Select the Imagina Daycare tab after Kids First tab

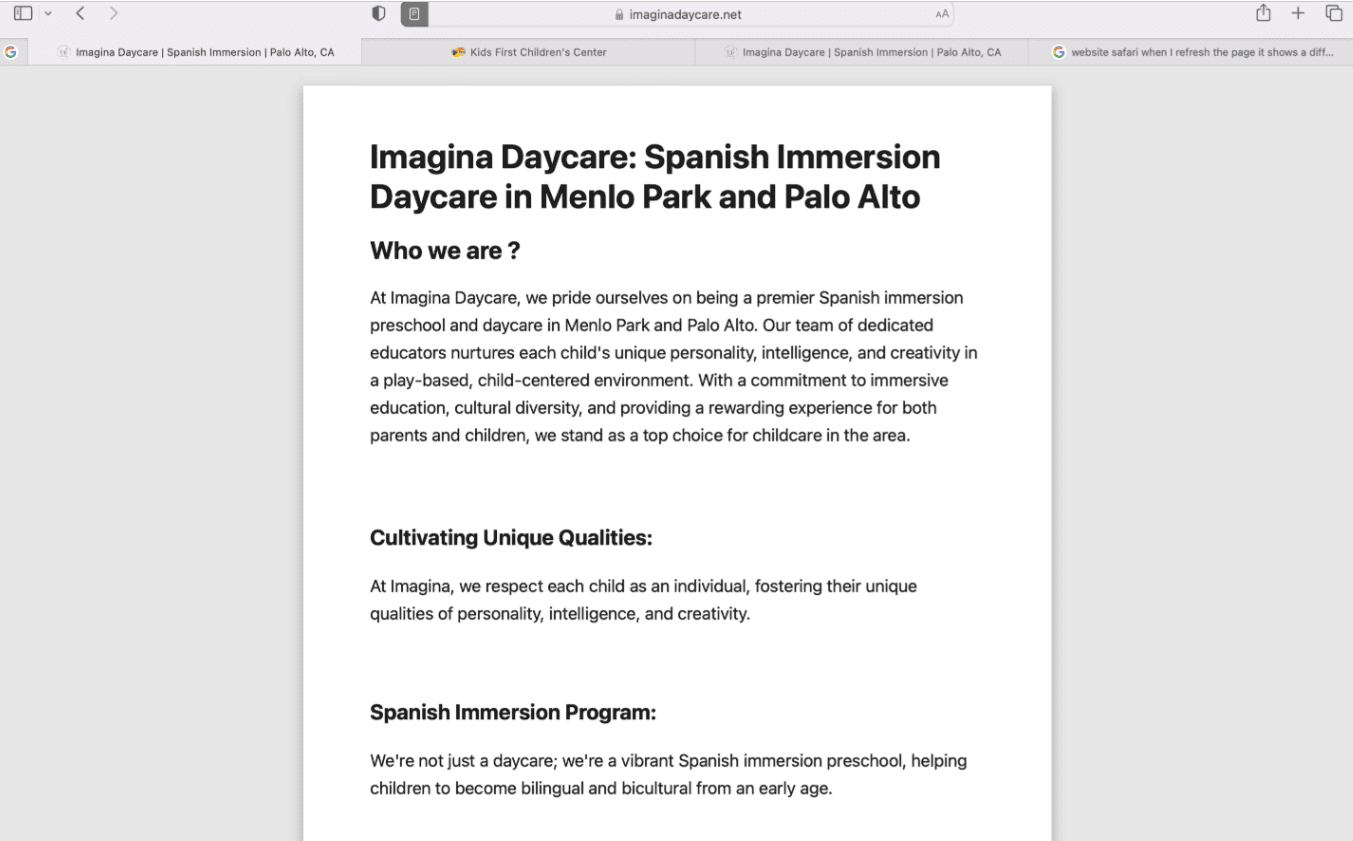(861, 52)
